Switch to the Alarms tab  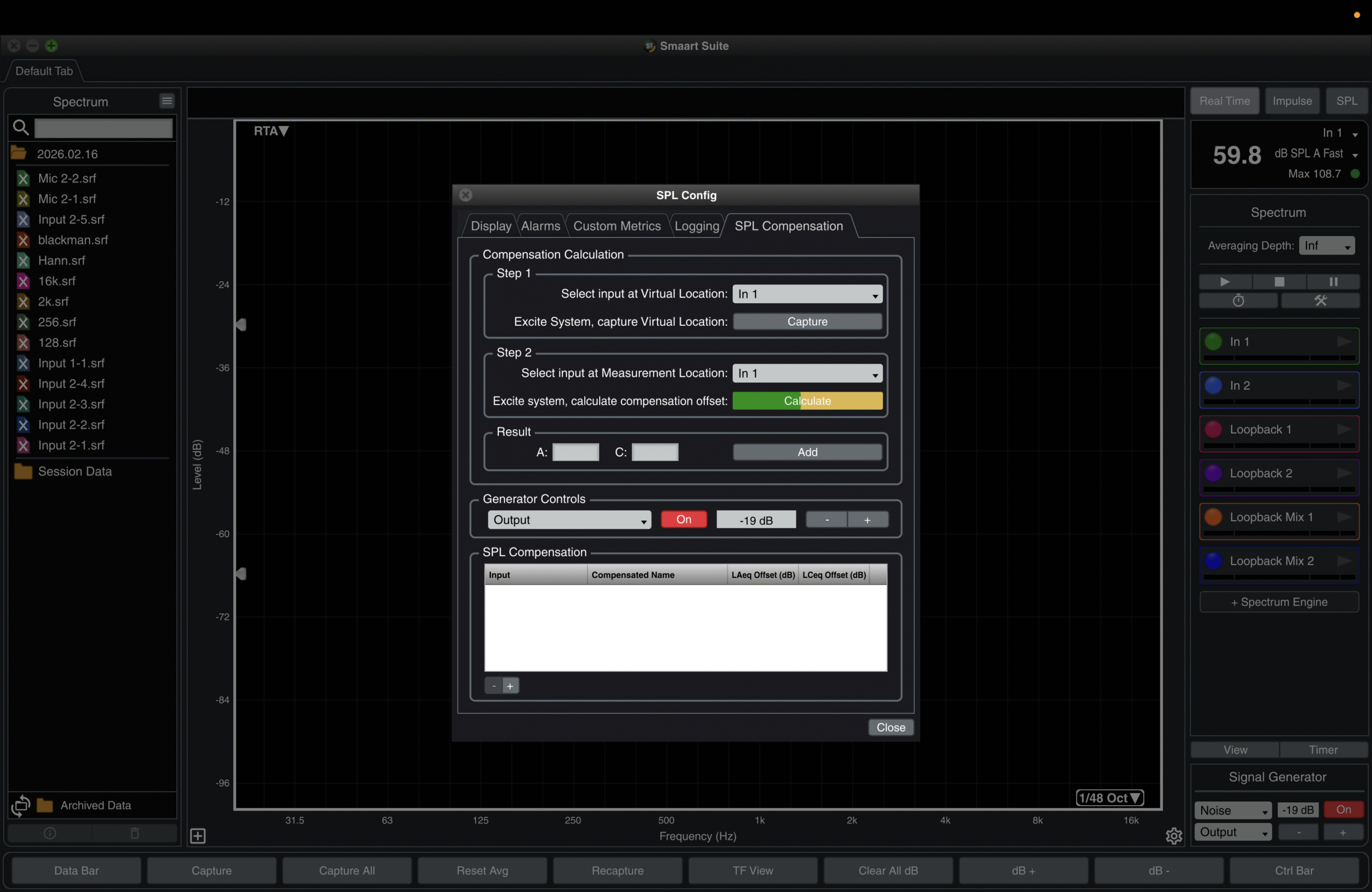click(x=540, y=226)
